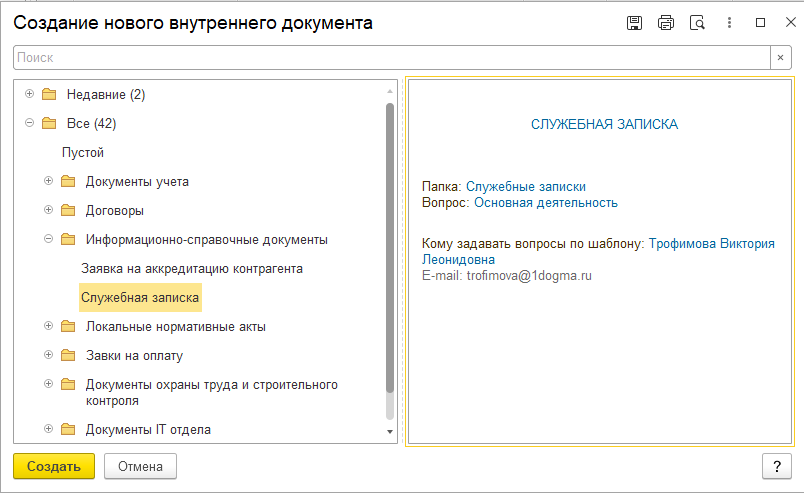
Task: Open the Служебные записки folder link
Action: (525, 186)
